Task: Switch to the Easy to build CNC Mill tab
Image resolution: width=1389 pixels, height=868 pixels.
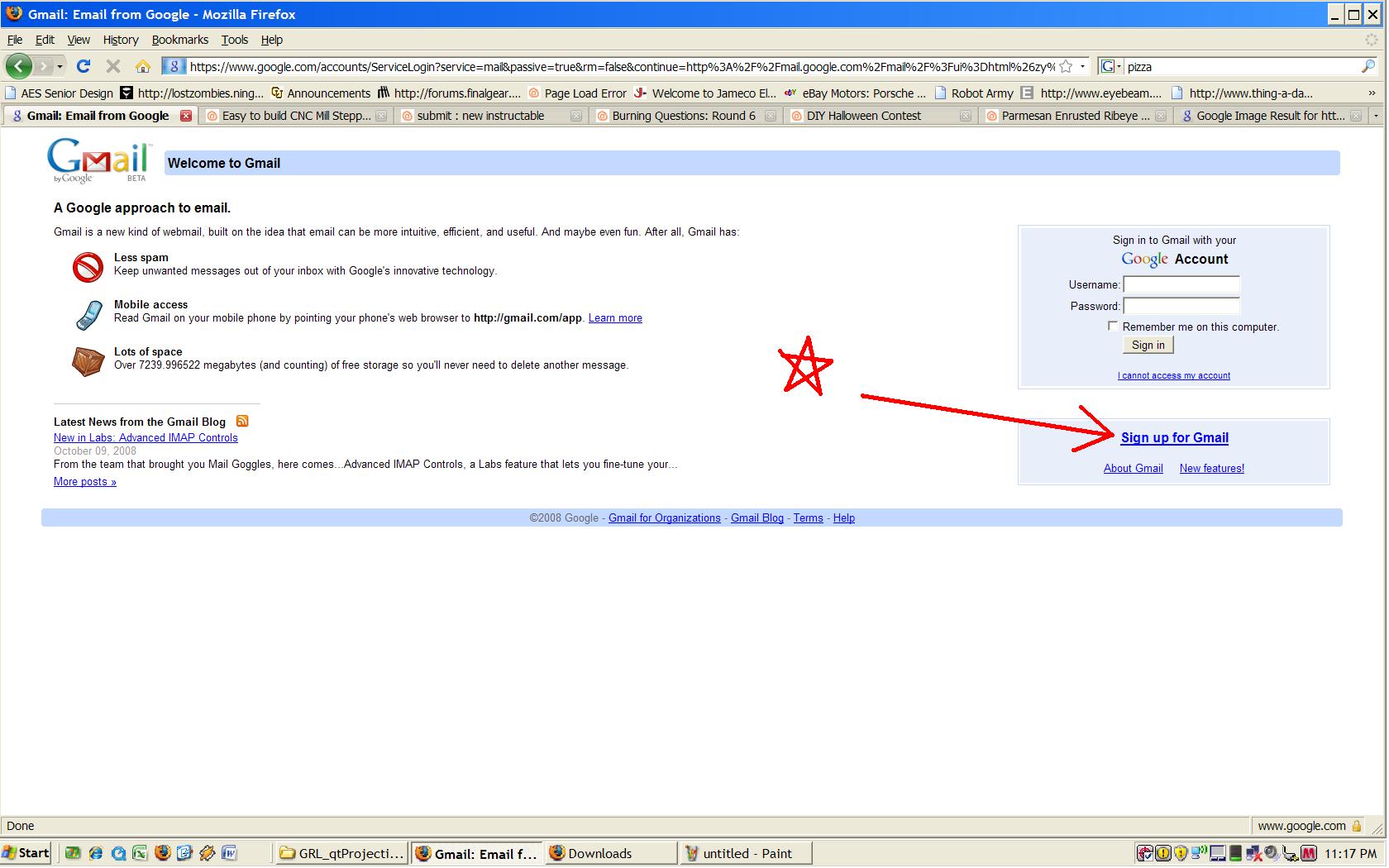Action: 296,116
